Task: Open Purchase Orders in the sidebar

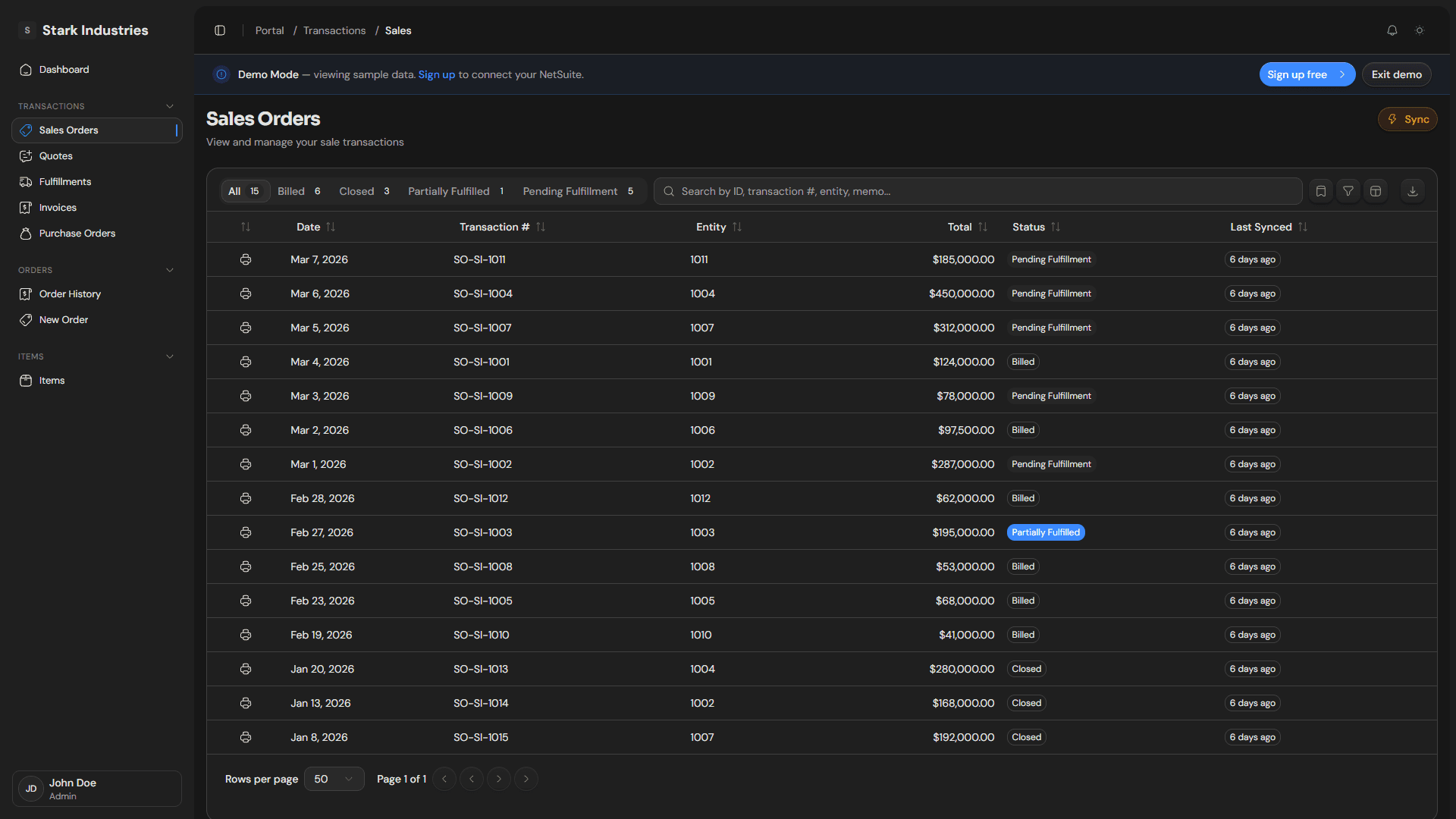Action: pyautogui.click(x=77, y=234)
